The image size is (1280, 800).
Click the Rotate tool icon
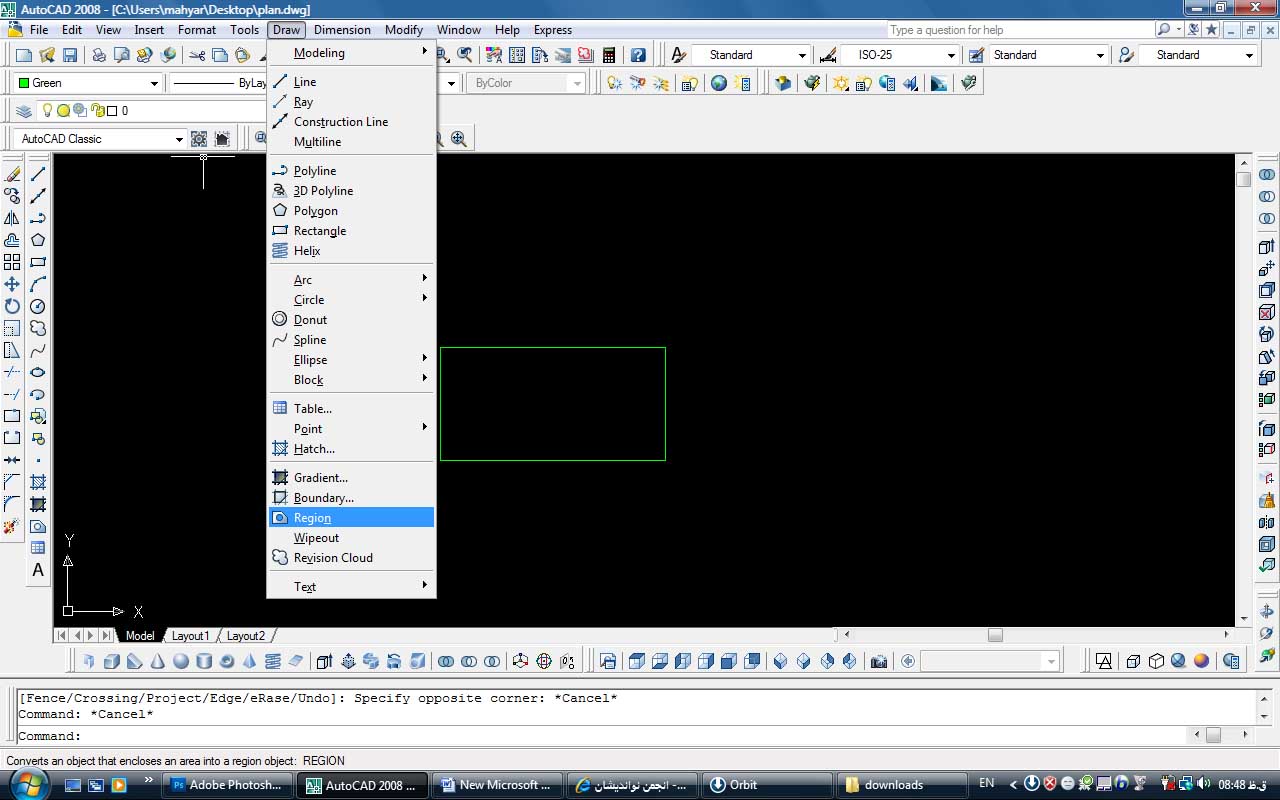coord(12,306)
